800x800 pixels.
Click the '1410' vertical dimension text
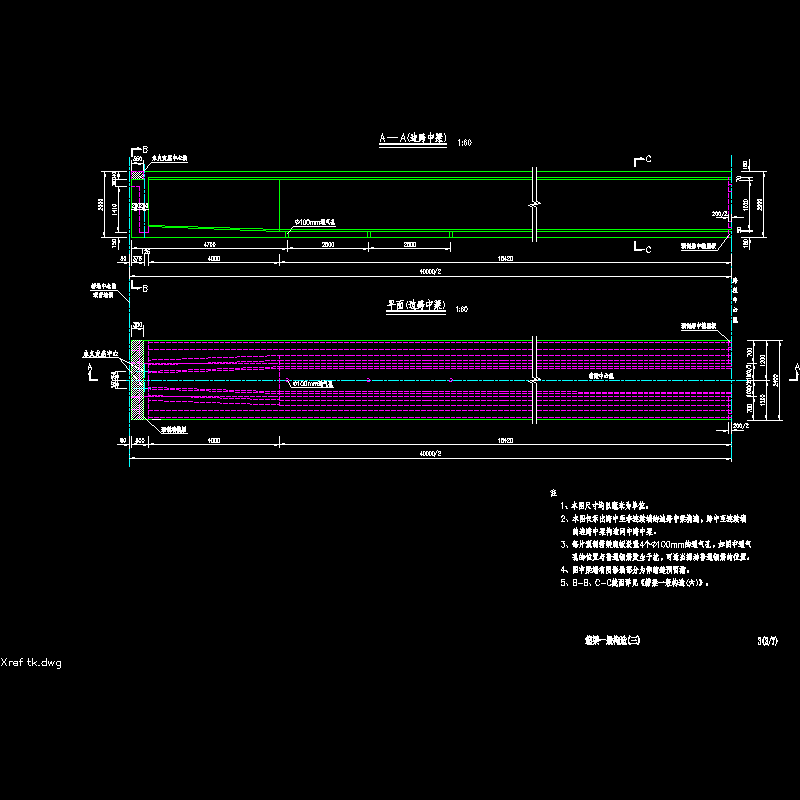(x=114, y=209)
